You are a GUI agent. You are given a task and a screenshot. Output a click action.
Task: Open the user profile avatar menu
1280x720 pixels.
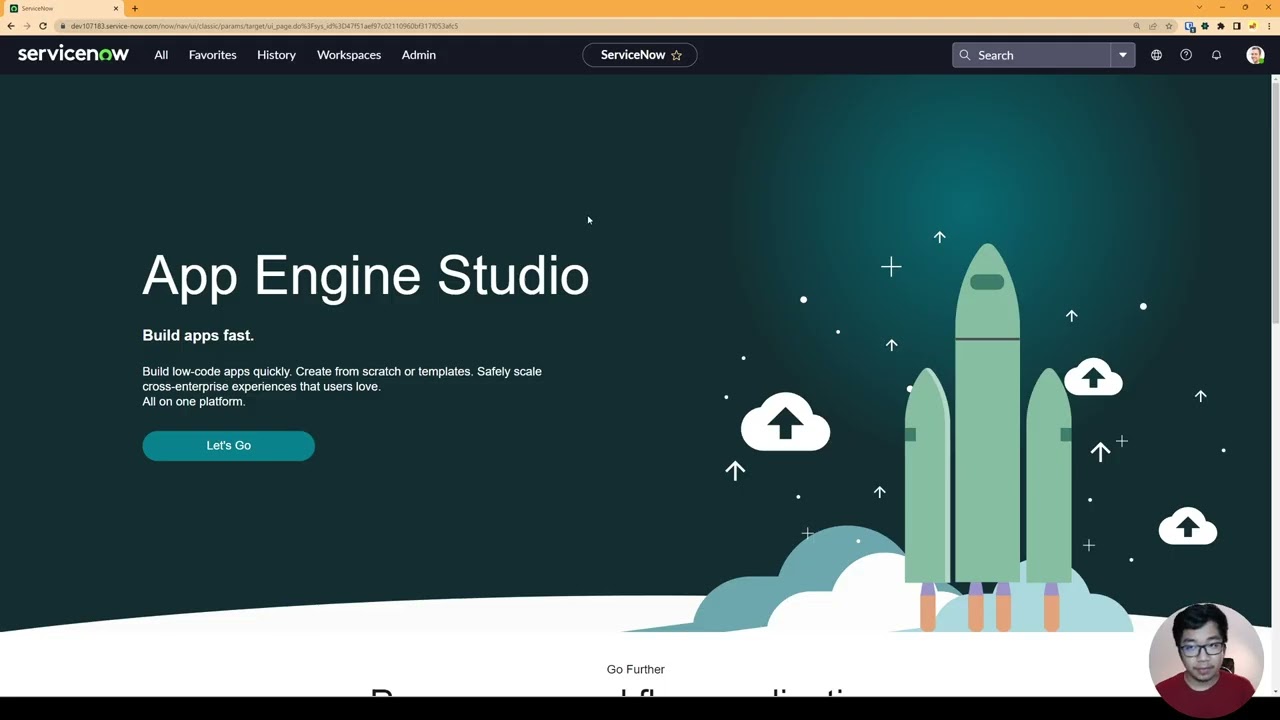1255,55
